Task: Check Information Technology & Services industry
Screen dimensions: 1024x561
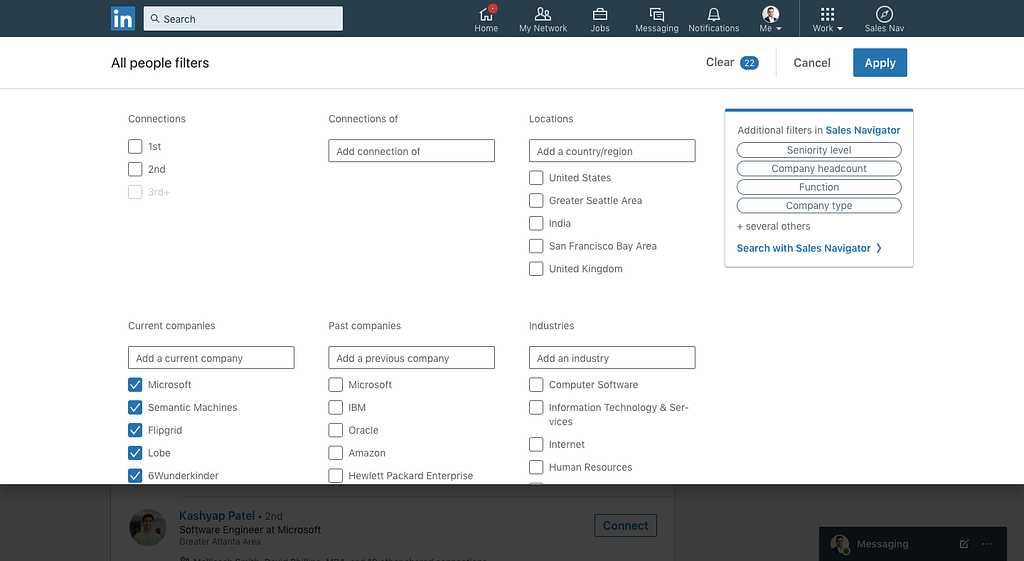Action: pos(536,408)
